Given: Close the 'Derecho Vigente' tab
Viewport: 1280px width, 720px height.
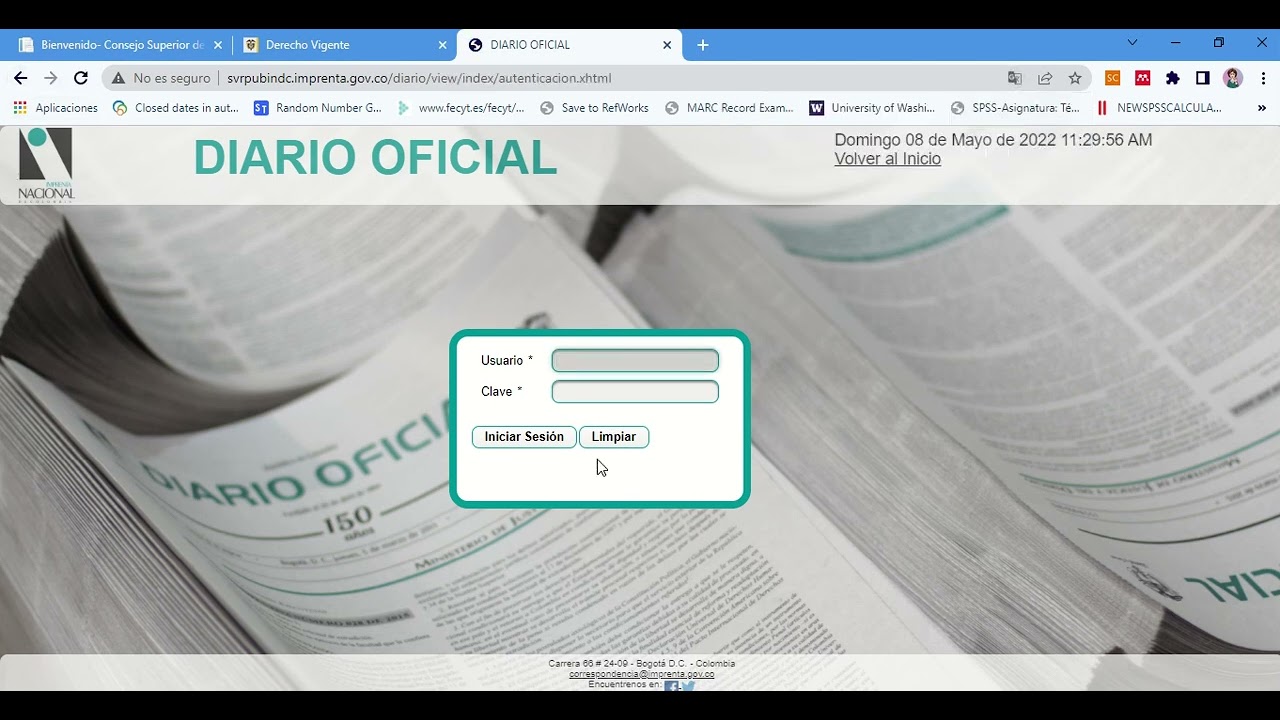Looking at the screenshot, I should 442,45.
